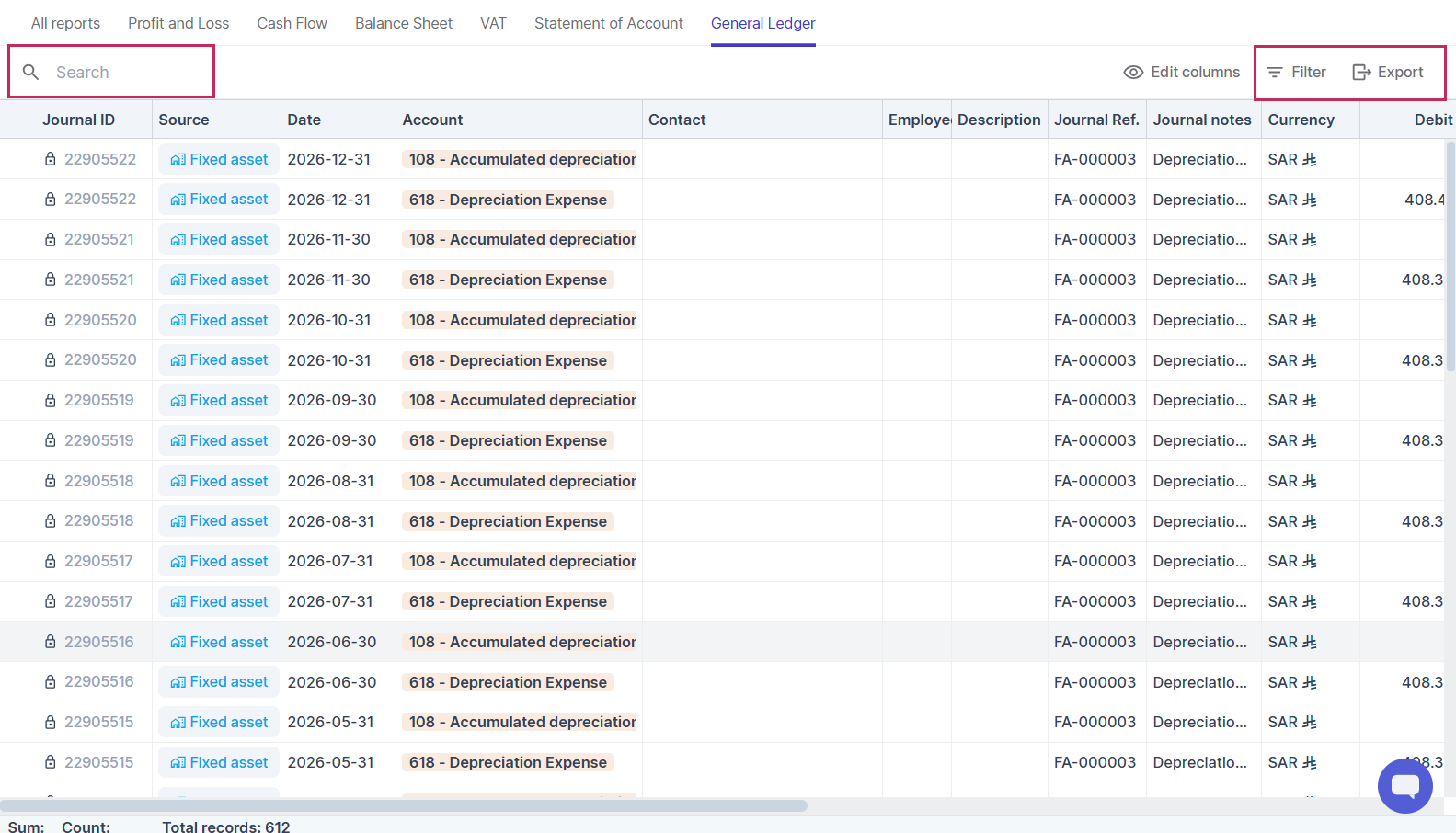Click Fixed asset badge for 2026-11-30 Accumulated row
This screenshot has height=833, width=1456.
pos(219,239)
